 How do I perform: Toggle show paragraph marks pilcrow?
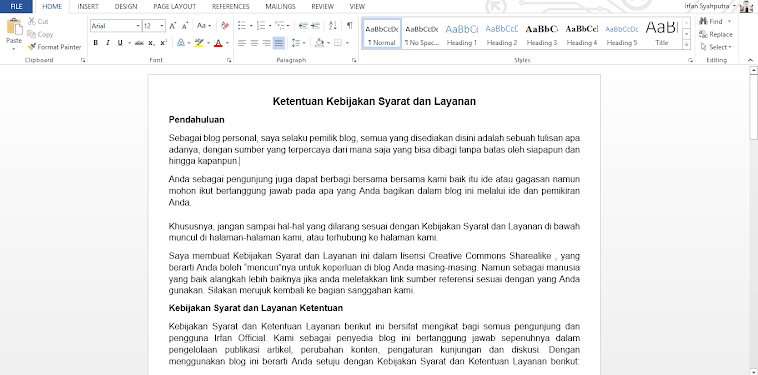point(350,26)
